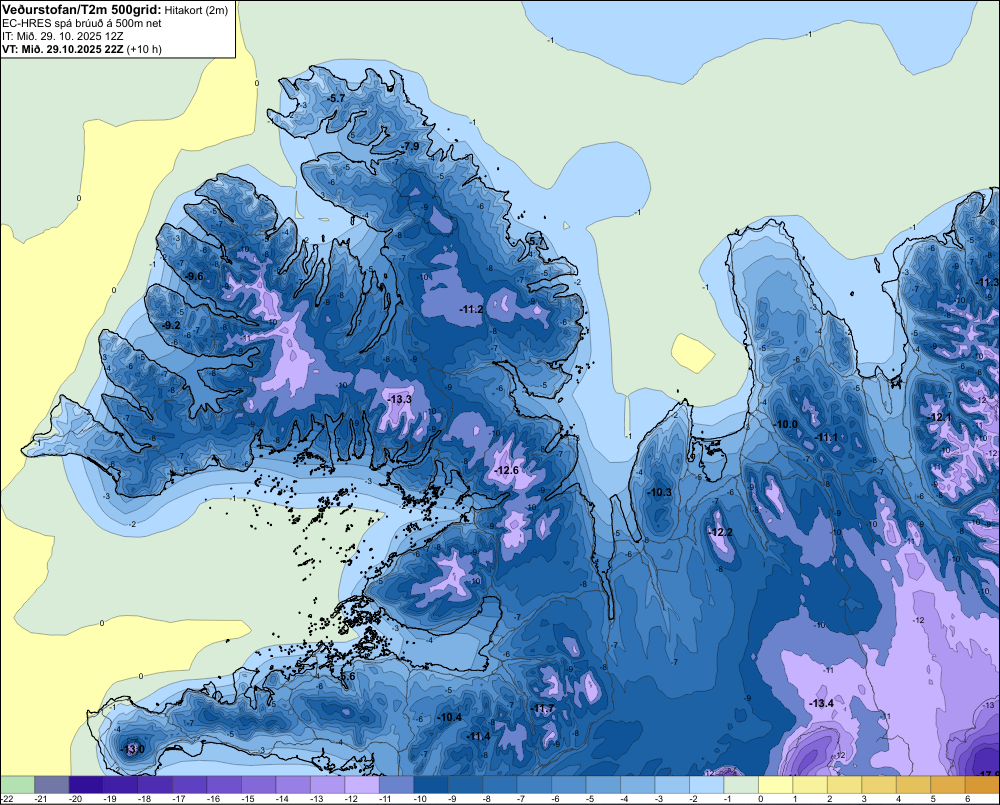Select the -10.4 temperature label
The width and height of the screenshot is (1000, 805).
450,717
